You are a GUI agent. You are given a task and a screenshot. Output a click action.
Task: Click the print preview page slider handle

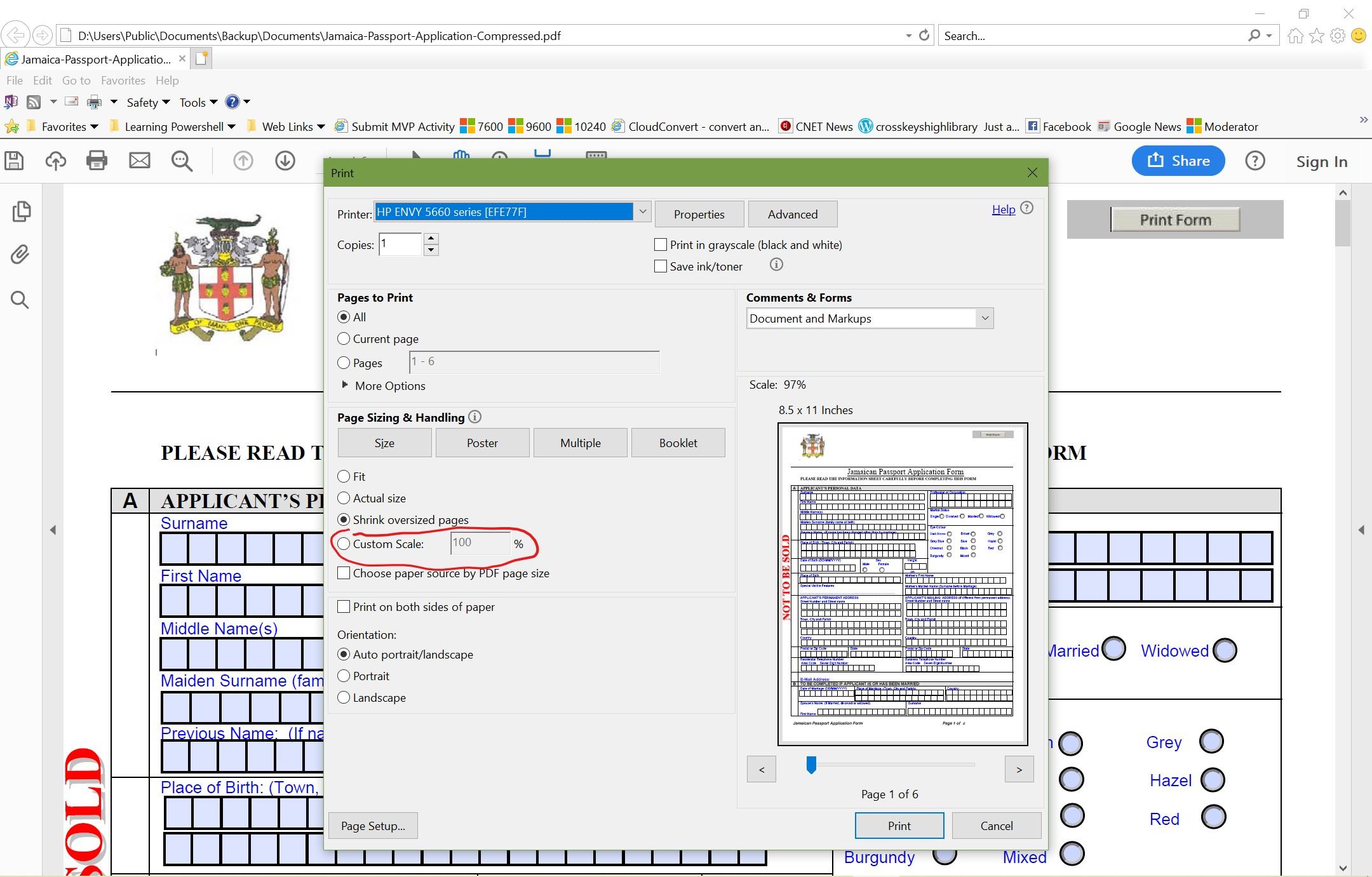[811, 765]
